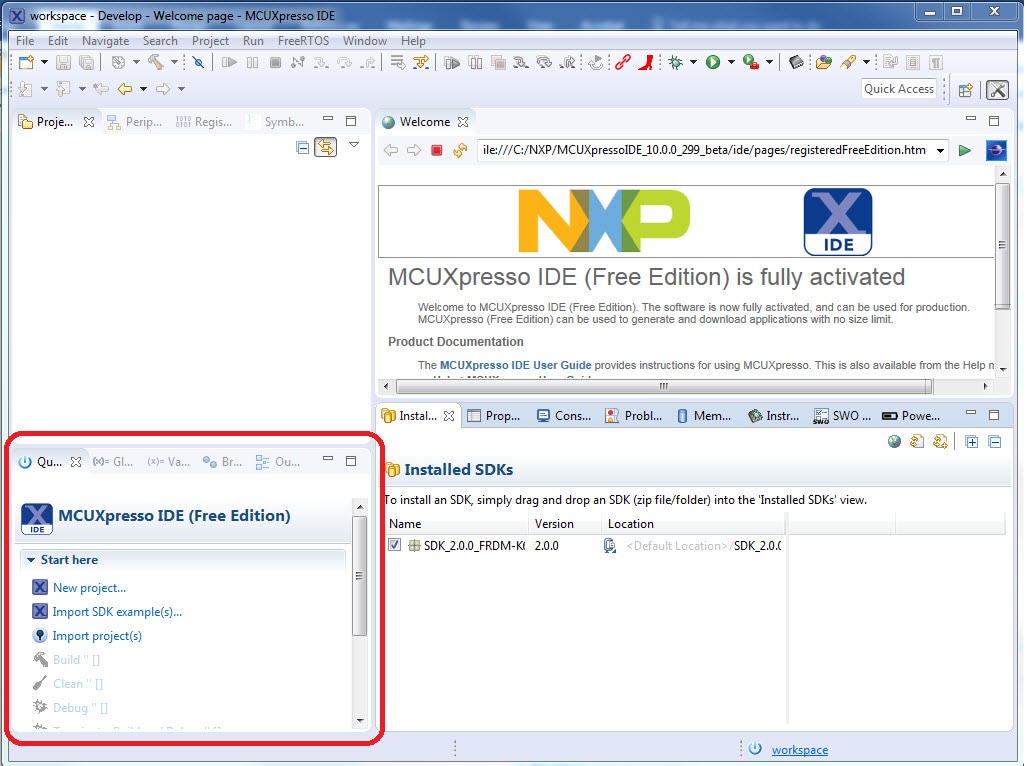Screen dimensions: 1027x766
Task: Toggle Link with Editor in Project Explorer
Action: point(325,147)
